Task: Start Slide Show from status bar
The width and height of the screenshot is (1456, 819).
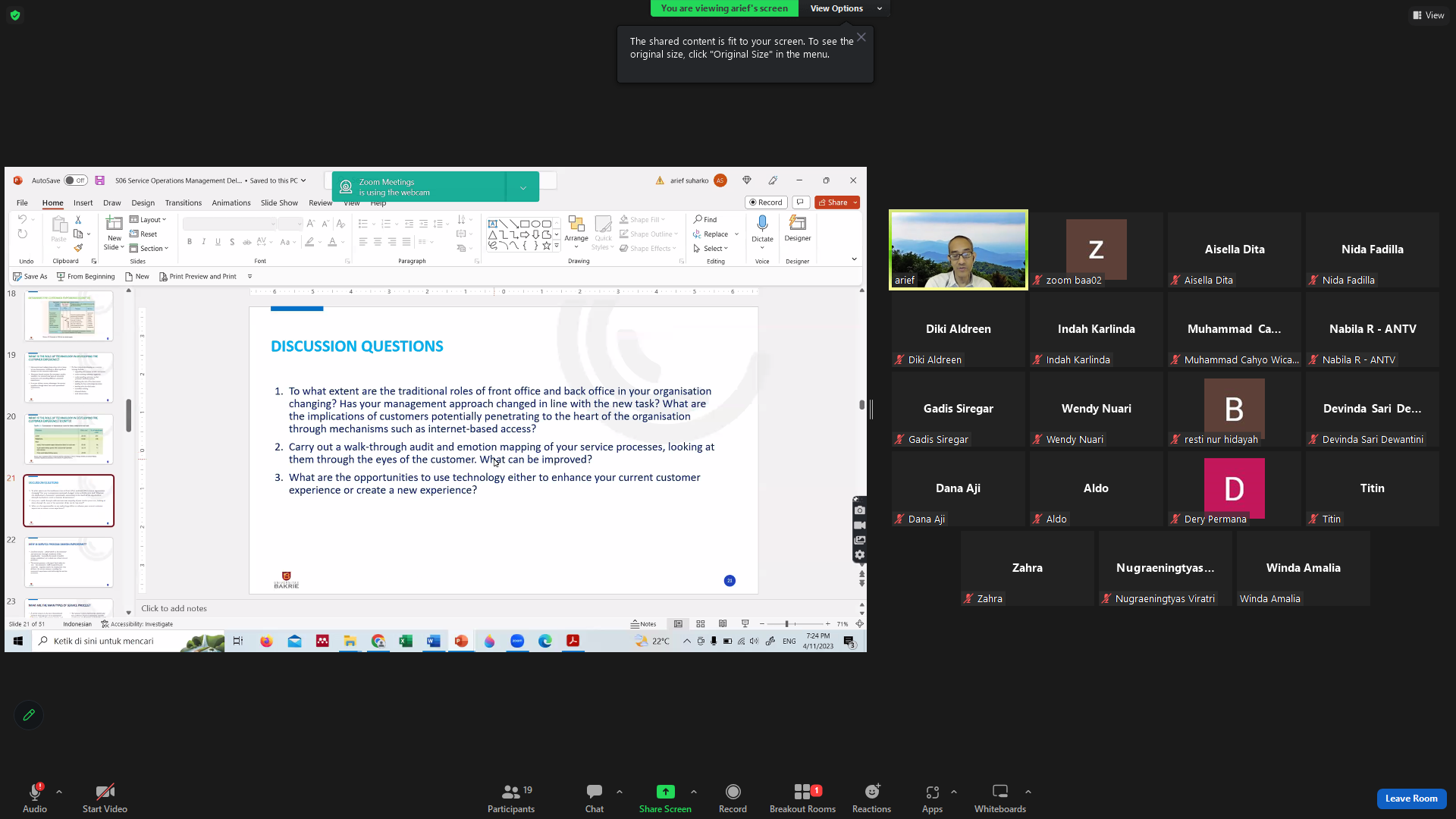Action: (745, 624)
